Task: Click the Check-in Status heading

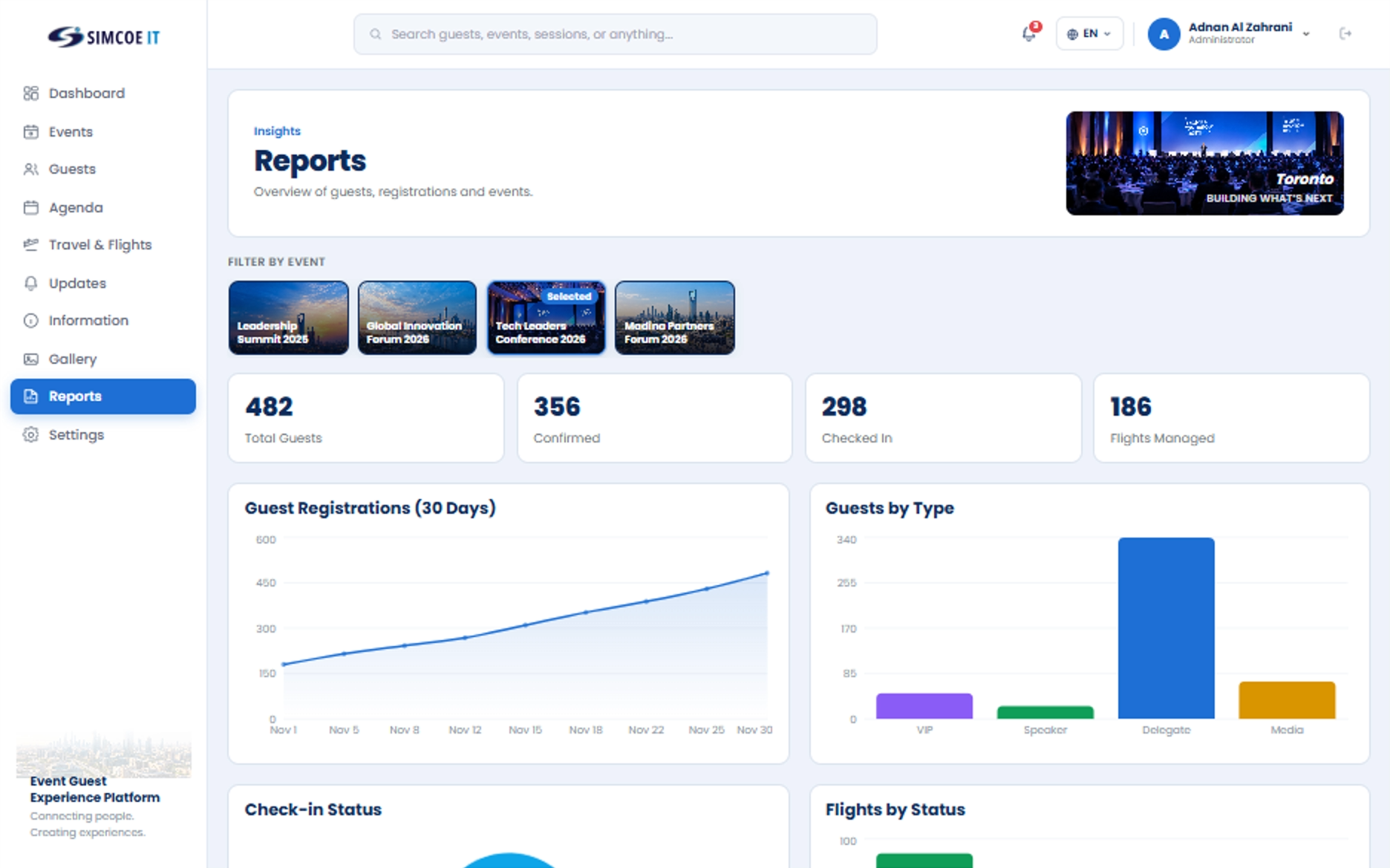Action: [x=313, y=809]
